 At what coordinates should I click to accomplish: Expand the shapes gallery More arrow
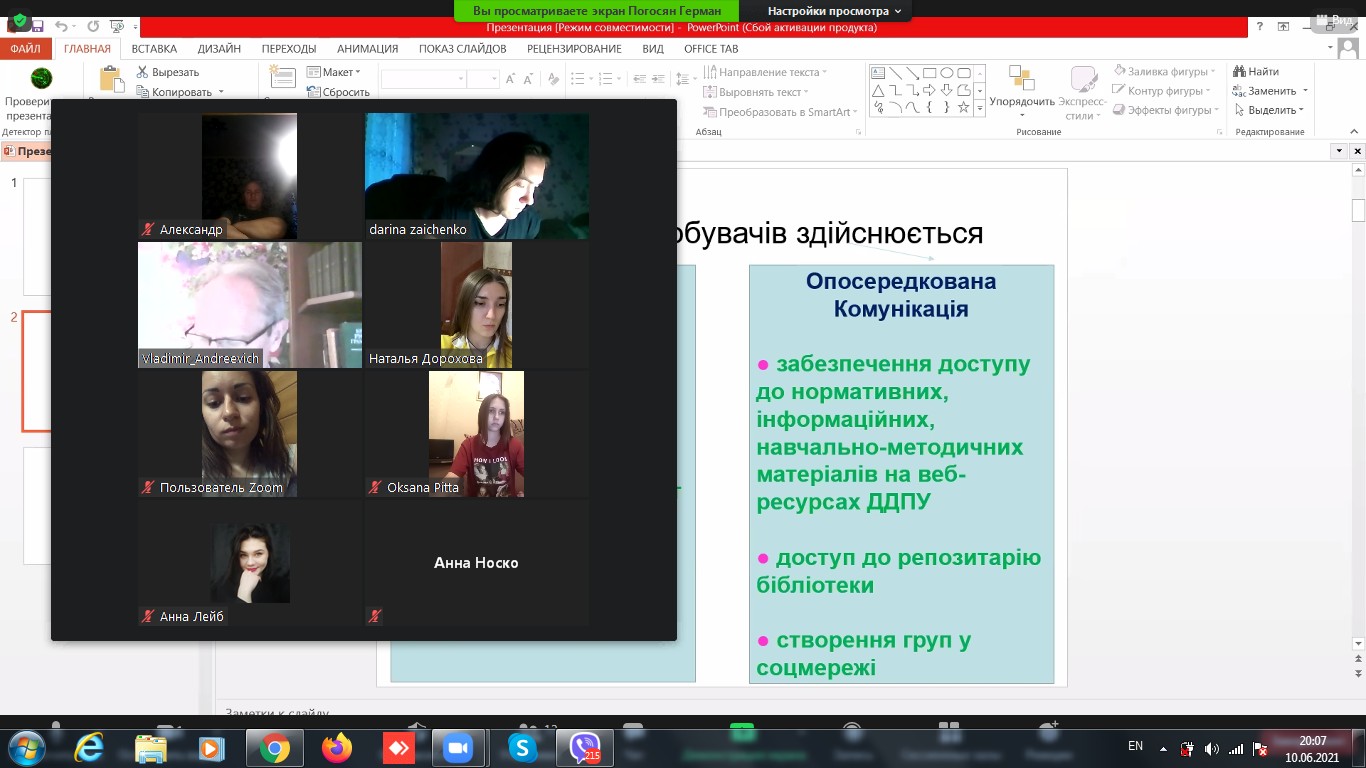tap(979, 108)
